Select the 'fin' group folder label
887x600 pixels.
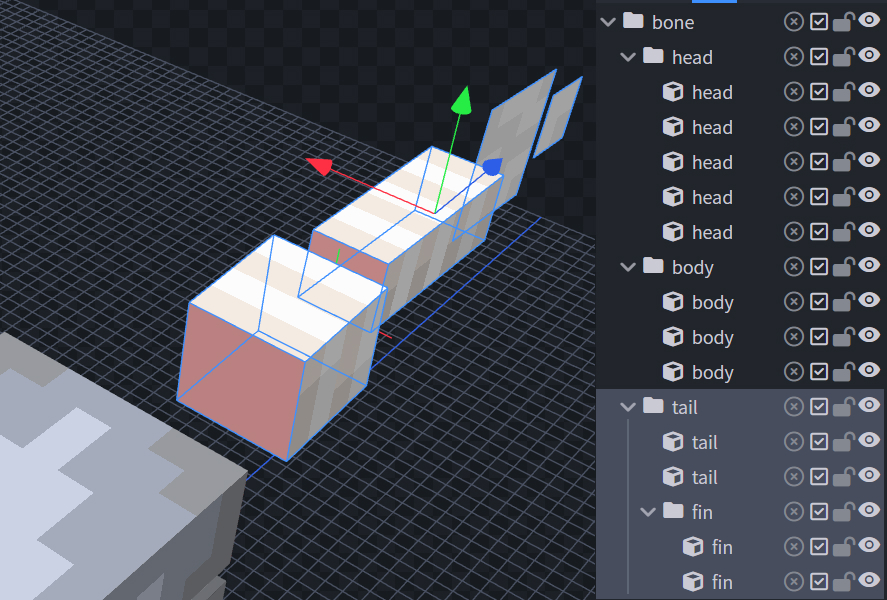(702, 512)
